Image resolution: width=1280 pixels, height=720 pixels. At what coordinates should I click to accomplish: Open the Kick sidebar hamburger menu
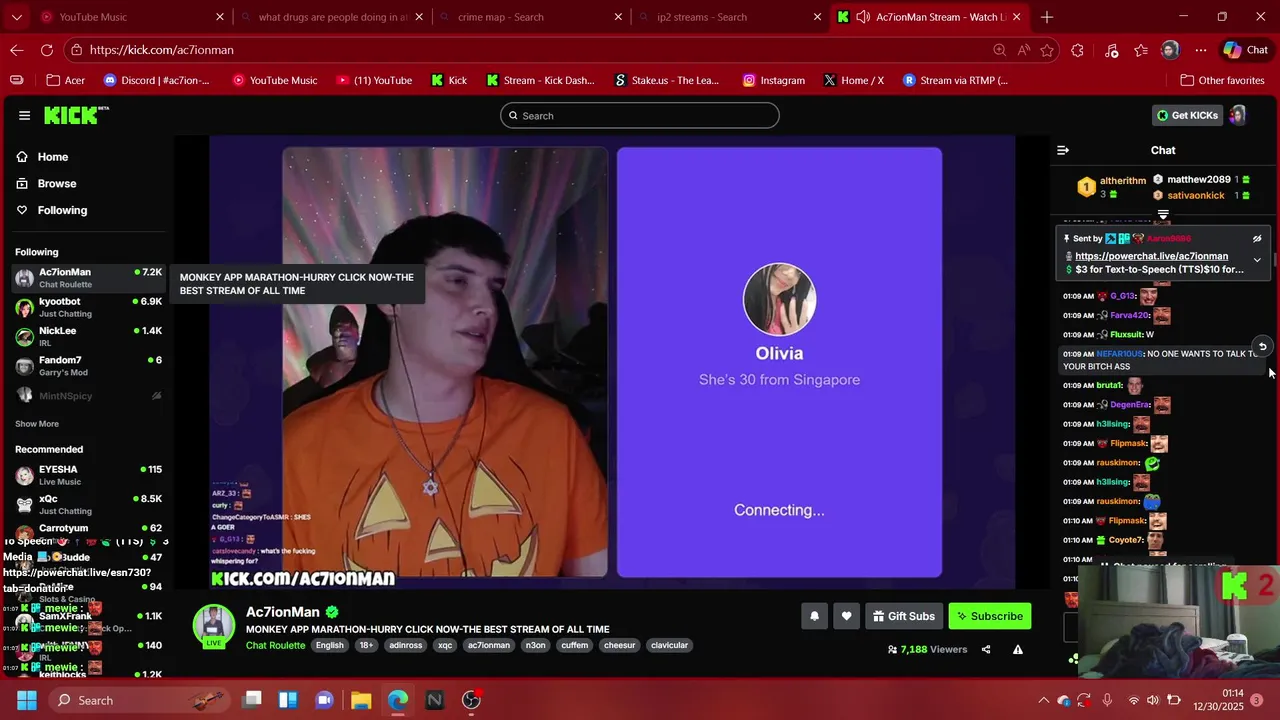coord(24,115)
